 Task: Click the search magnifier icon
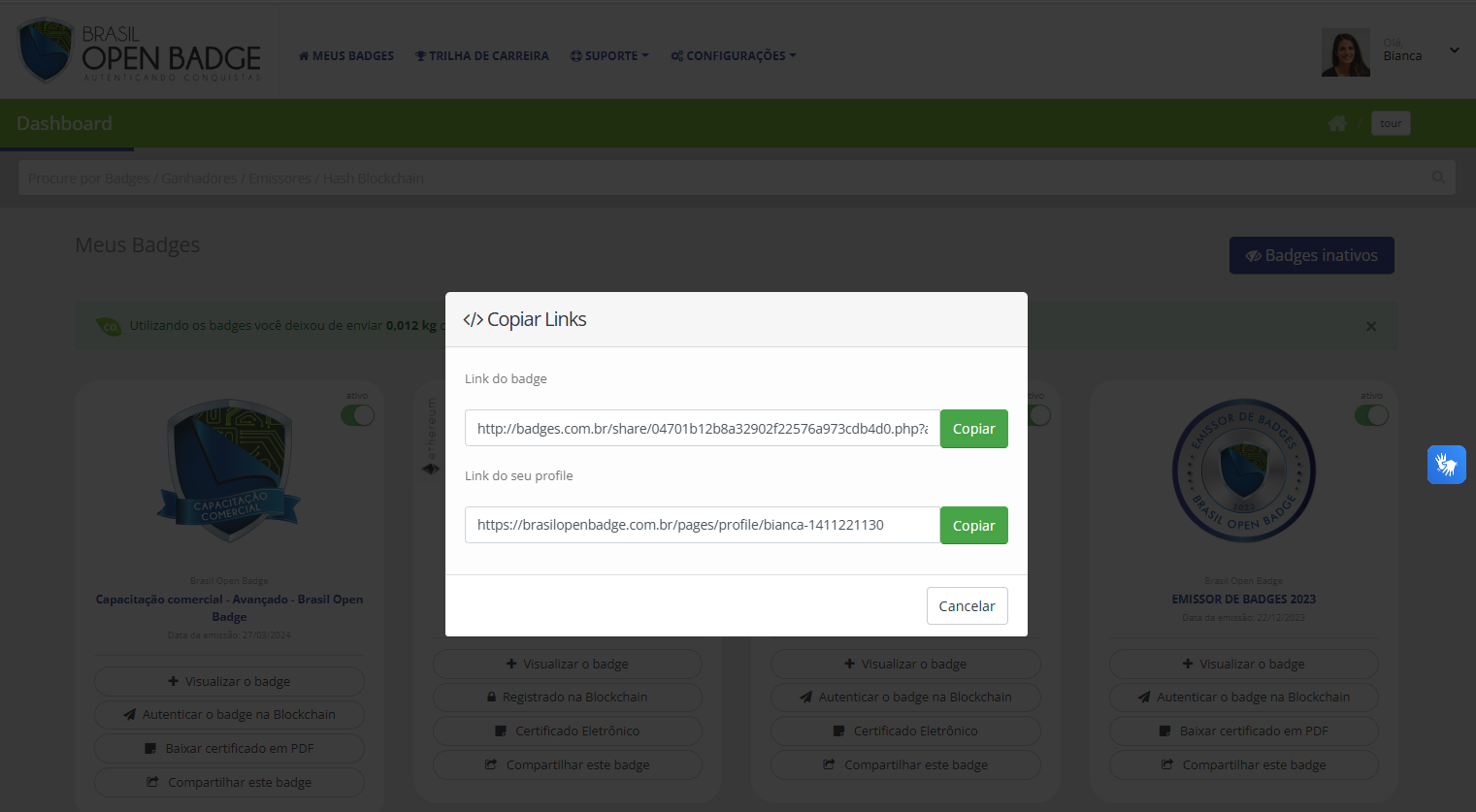coord(1438,178)
